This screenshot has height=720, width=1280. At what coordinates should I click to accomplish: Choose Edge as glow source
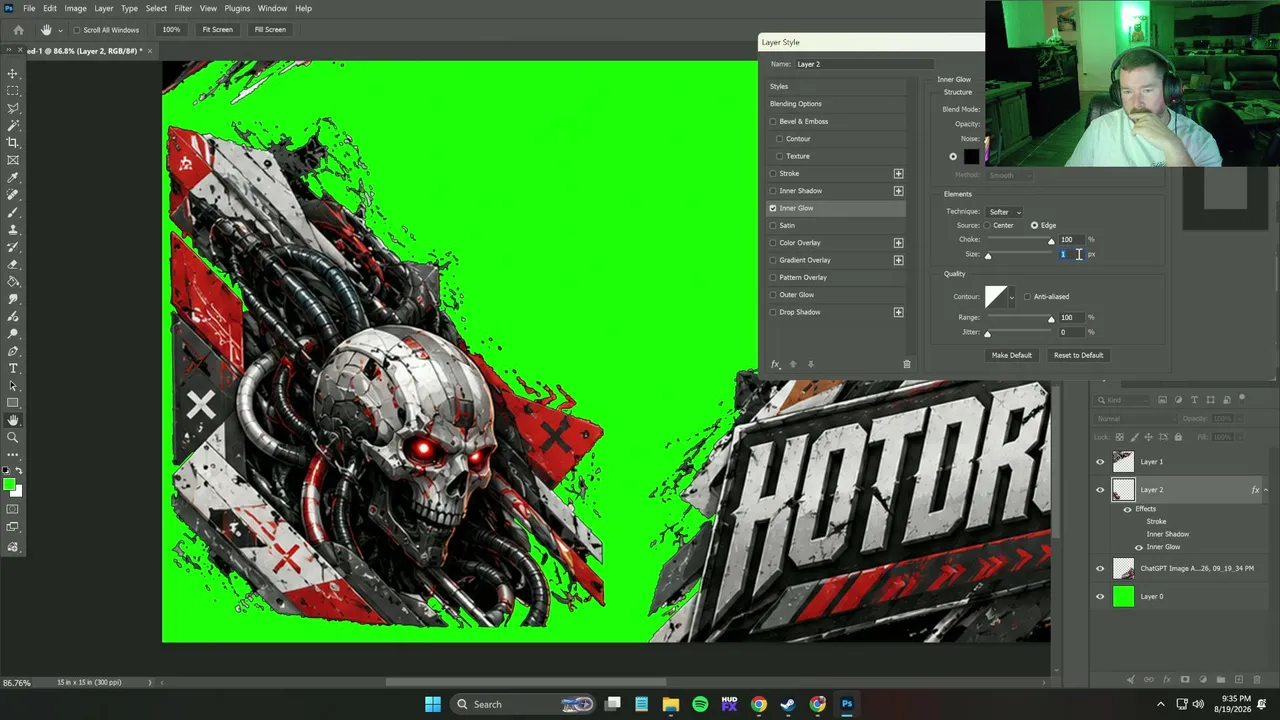[x=1034, y=225]
